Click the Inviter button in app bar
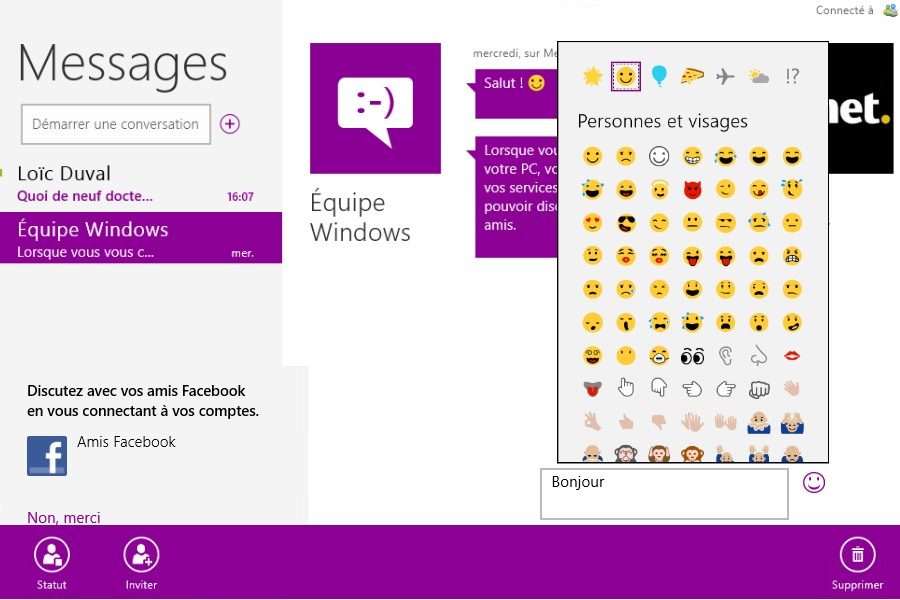 [141, 564]
